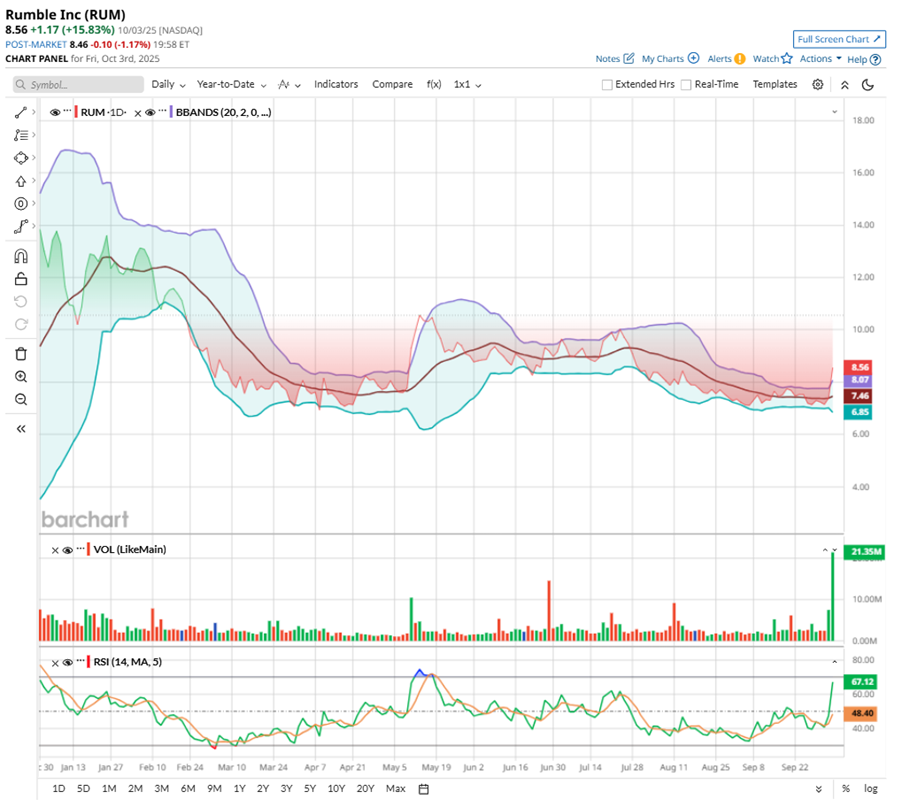Click the Symbol search field
902x807 pixels.
(78, 85)
